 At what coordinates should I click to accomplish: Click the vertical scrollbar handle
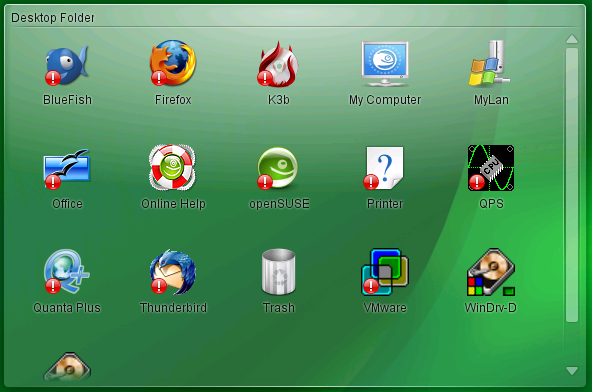pyautogui.click(x=572, y=185)
